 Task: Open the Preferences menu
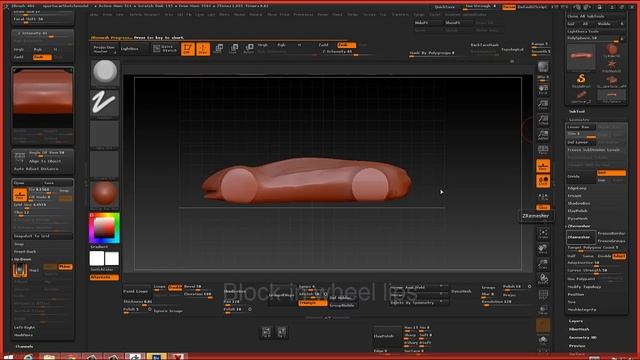click(x=303, y=14)
